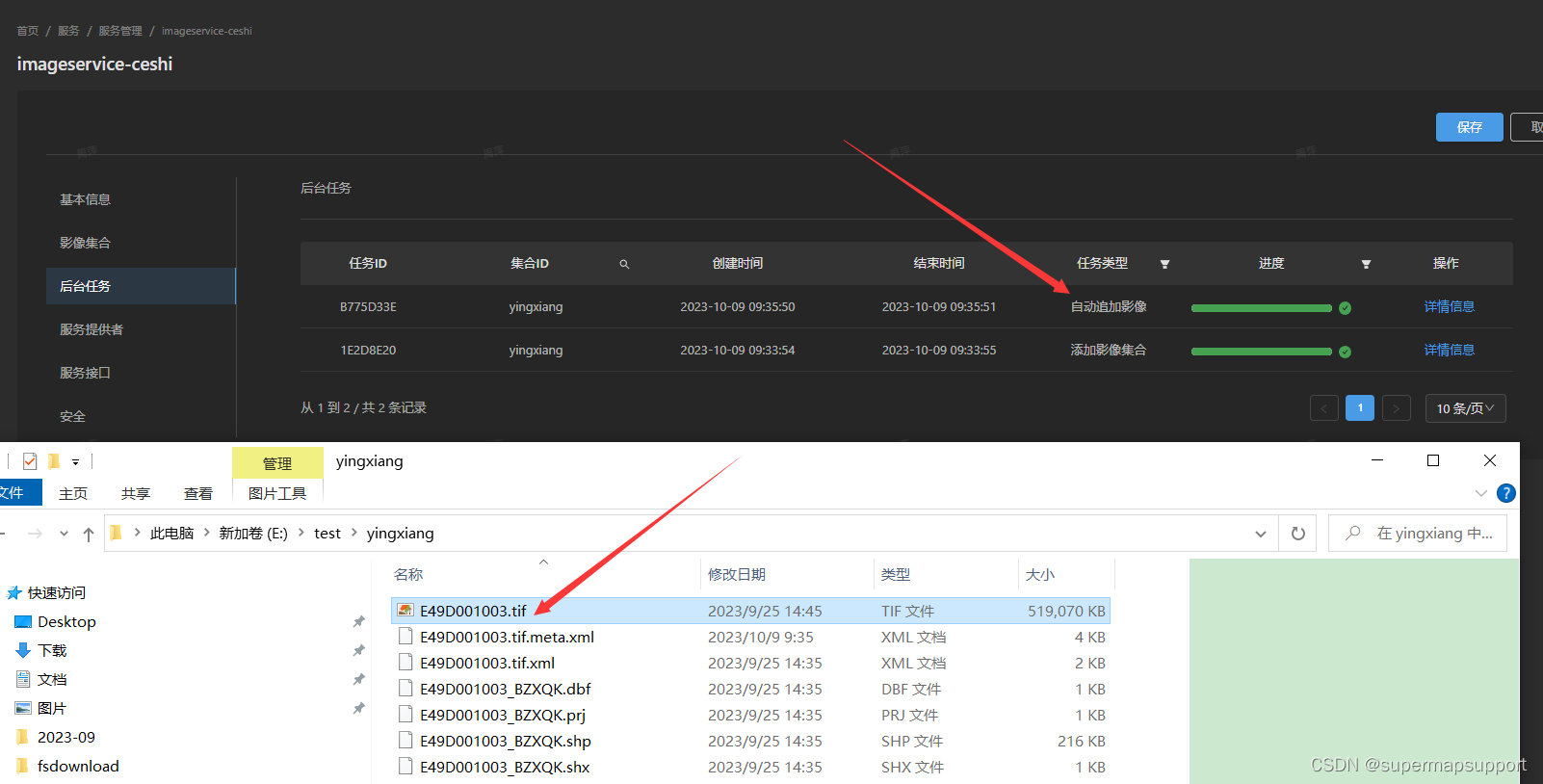Open Explorer help question mark icon

click(x=1506, y=493)
